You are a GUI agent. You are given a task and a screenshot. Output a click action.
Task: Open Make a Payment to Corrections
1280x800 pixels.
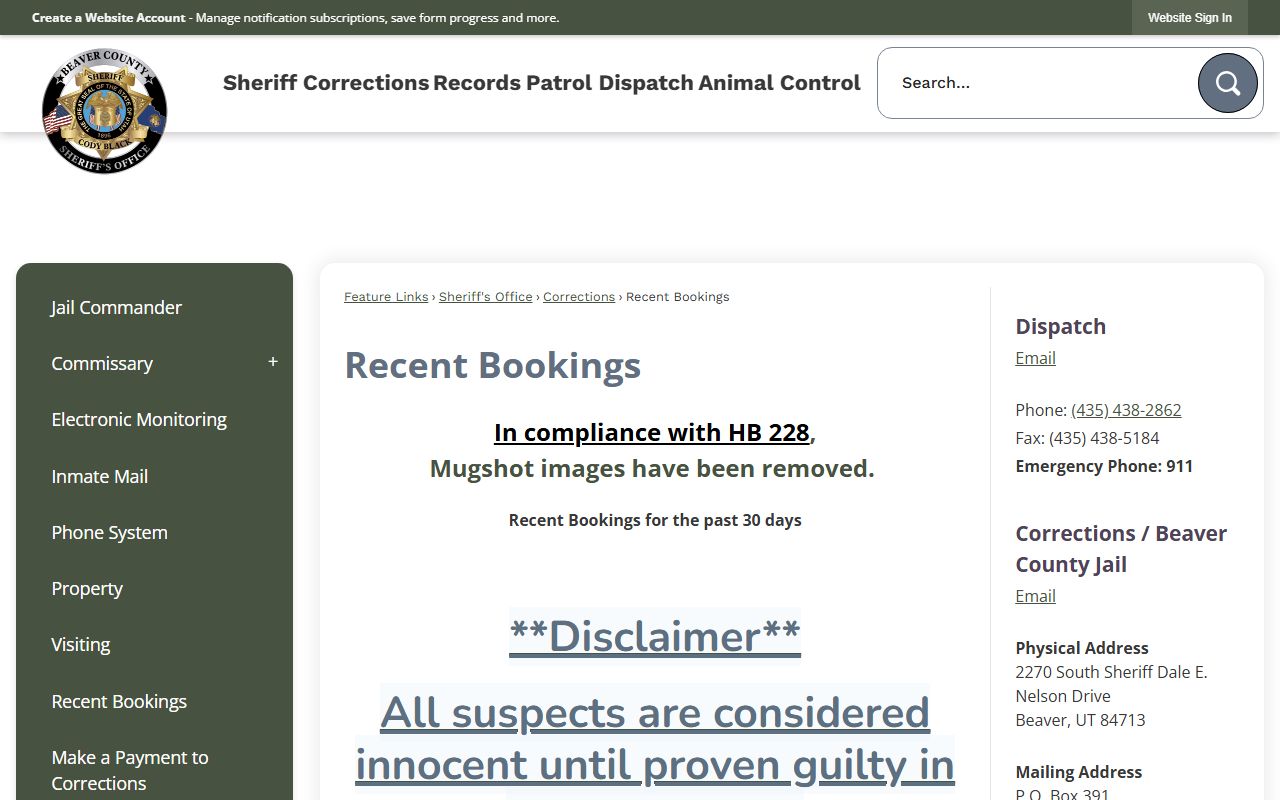[x=130, y=770]
